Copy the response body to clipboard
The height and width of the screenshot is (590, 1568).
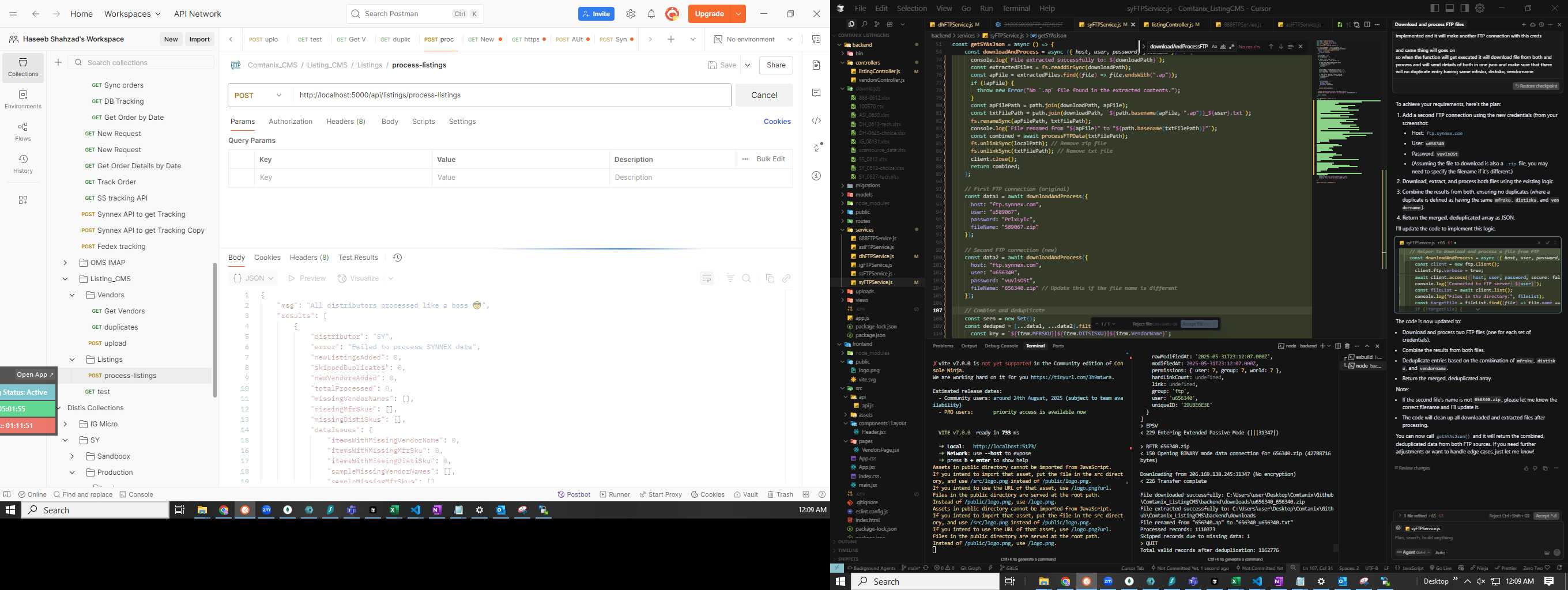770,278
